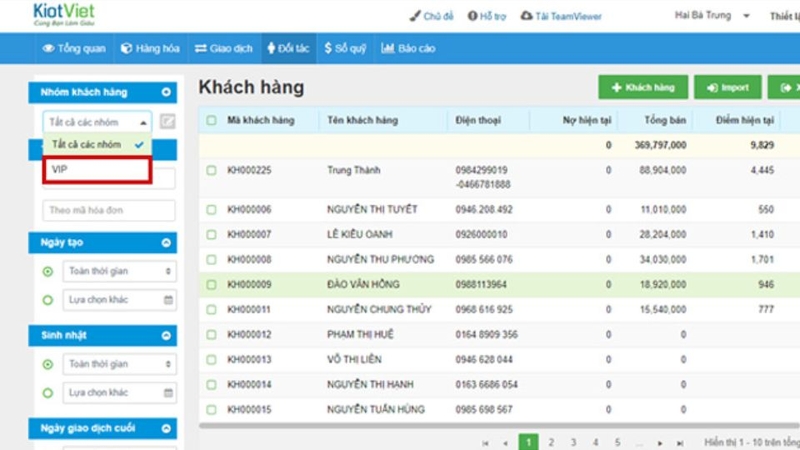Viewport: 800px width, 450px height.
Task: Tick checkbox for KH000007
Action: pos(211,235)
